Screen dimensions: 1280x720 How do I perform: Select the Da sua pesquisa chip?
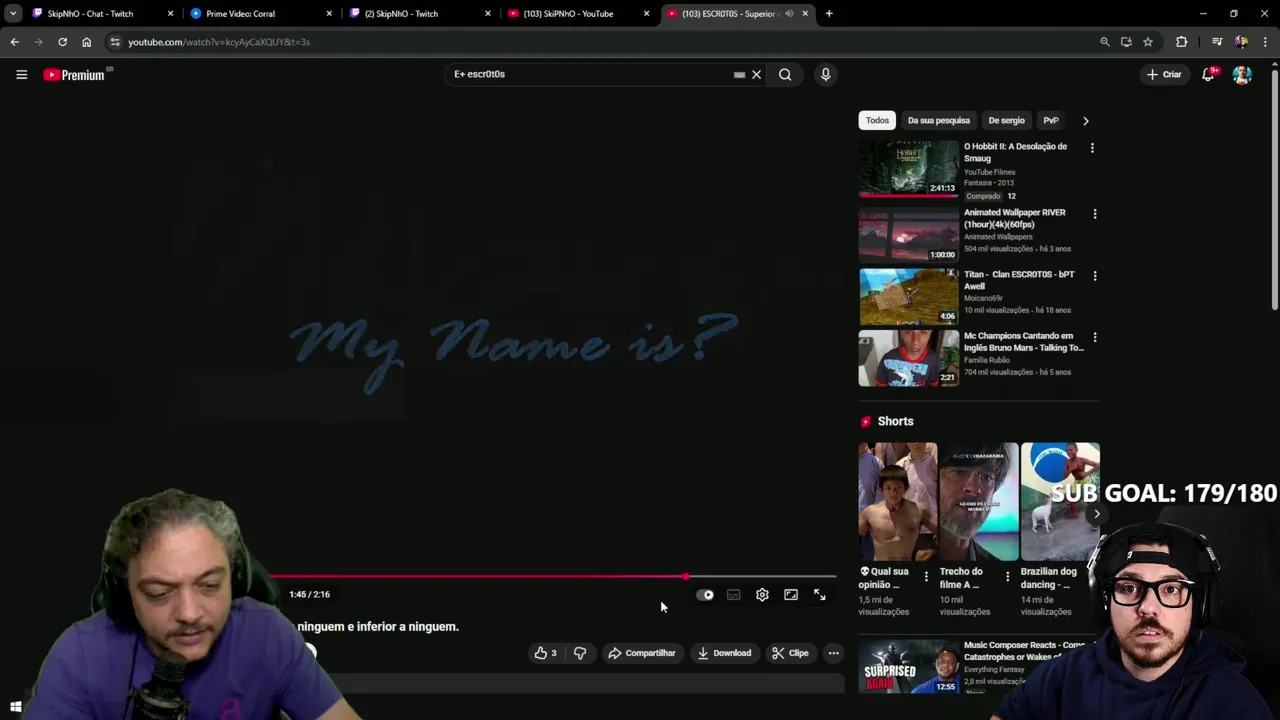pyautogui.click(x=939, y=120)
